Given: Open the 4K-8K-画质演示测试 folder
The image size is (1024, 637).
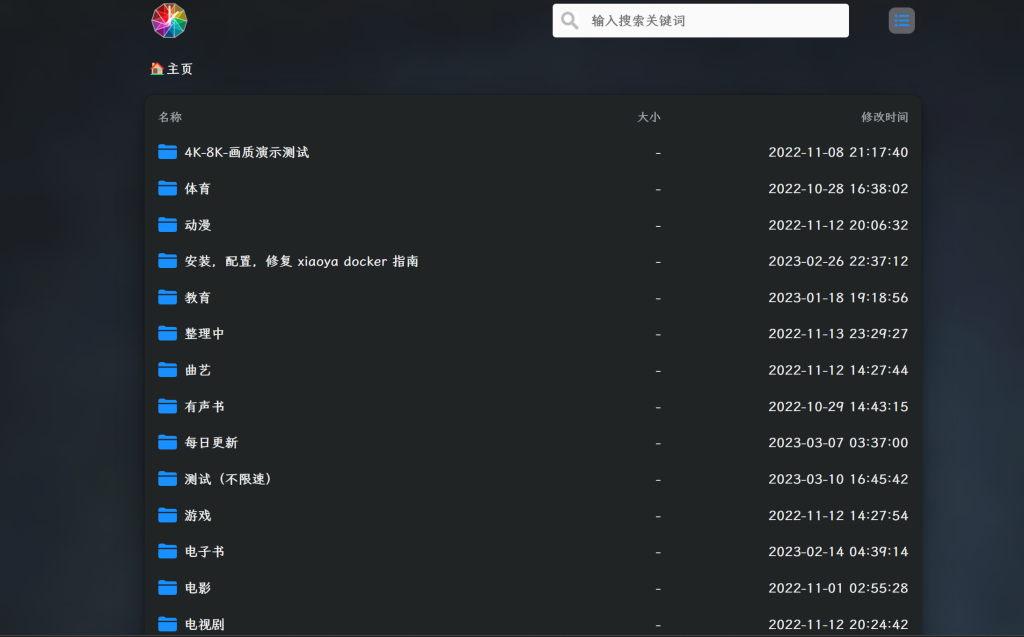Looking at the screenshot, I should pos(248,152).
